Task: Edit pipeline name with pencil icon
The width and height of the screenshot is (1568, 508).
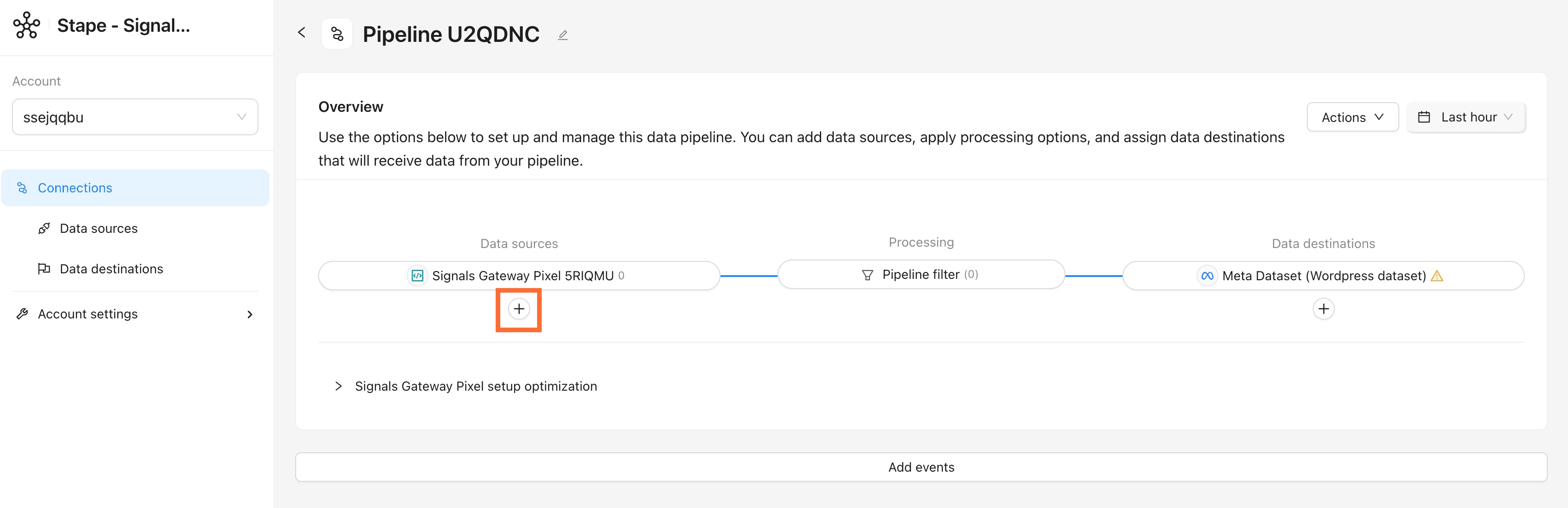Action: point(563,35)
